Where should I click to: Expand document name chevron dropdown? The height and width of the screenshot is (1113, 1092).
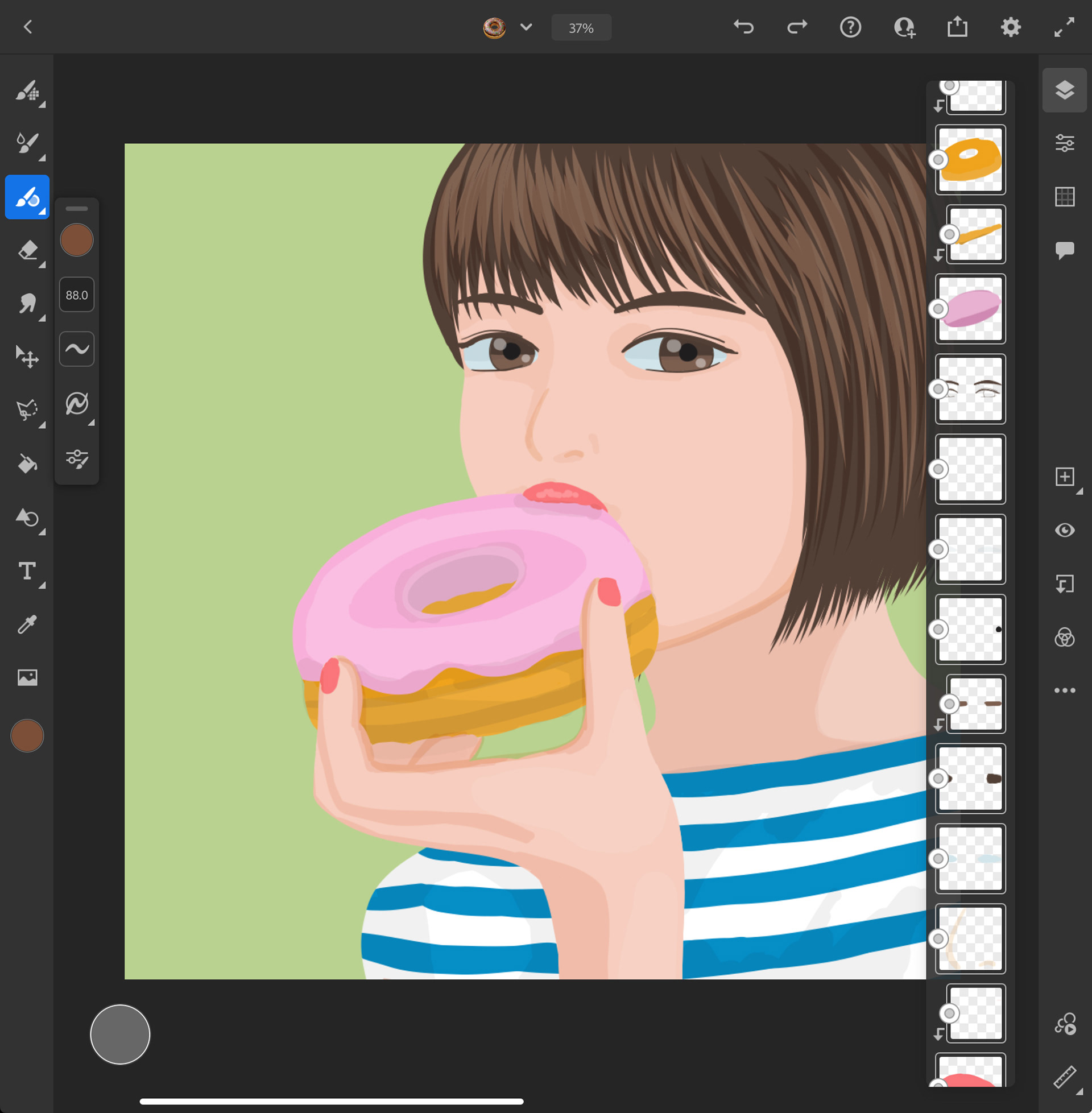pyautogui.click(x=526, y=27)
